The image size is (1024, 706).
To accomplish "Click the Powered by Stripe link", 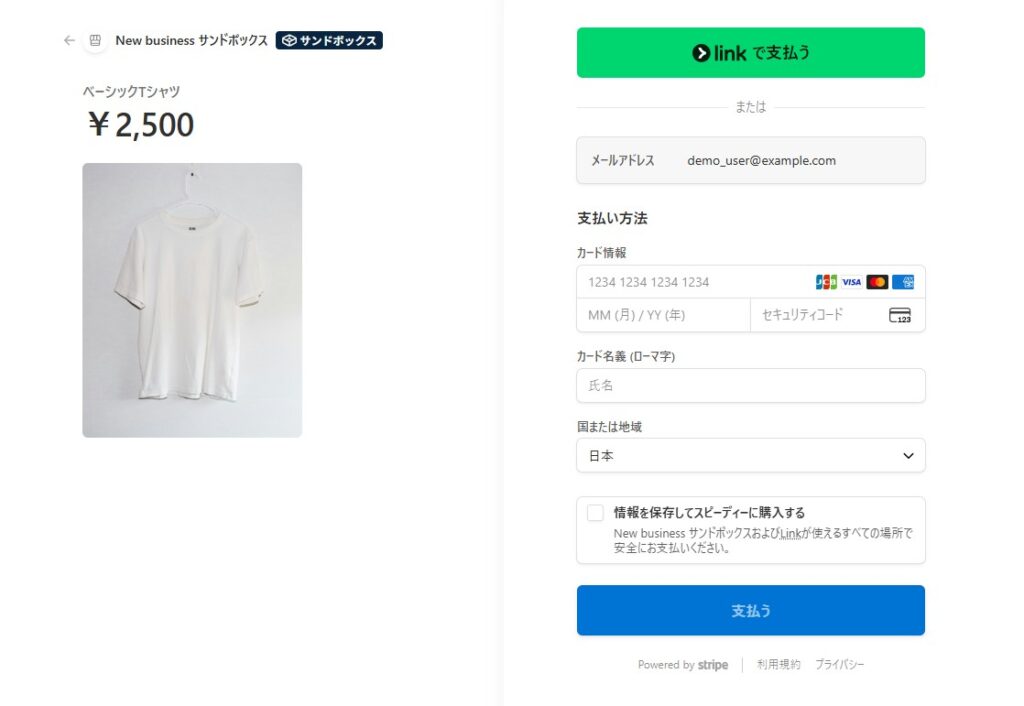I will (x=683, y=665).
